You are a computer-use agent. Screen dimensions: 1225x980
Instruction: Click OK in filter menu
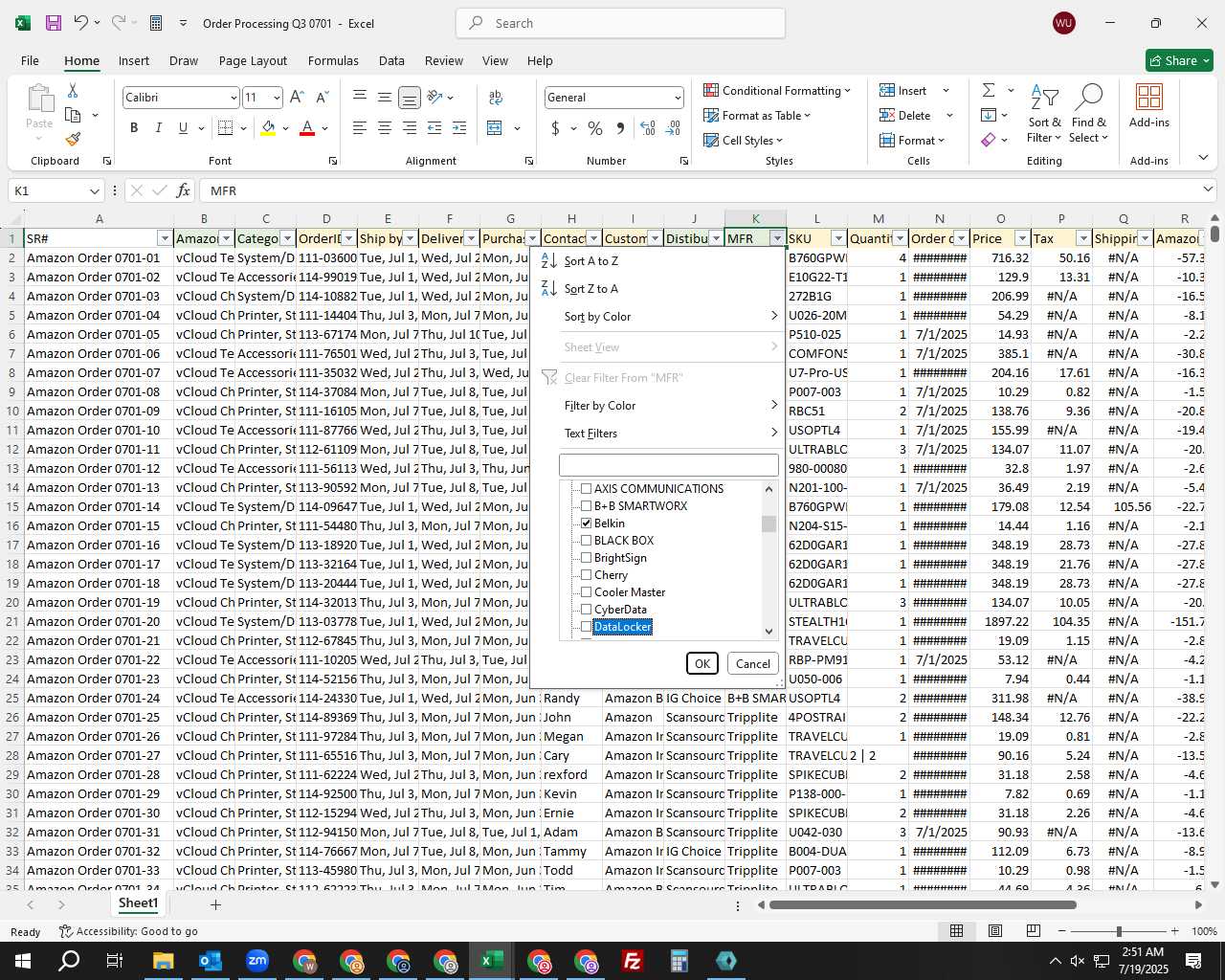[x=702, y=663]
